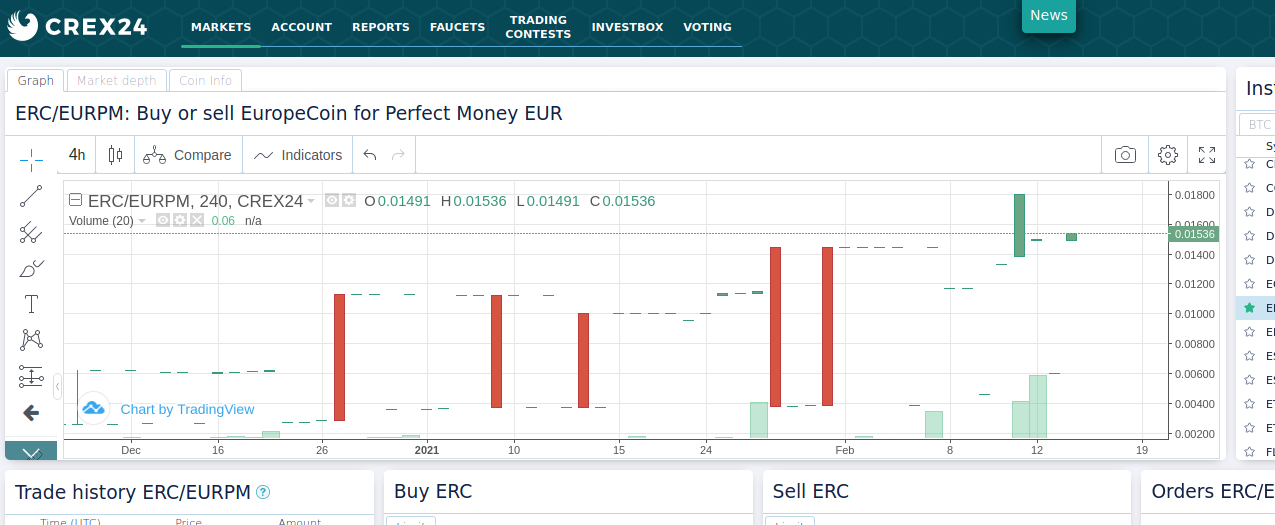The height and width of the screenshot is (525, 1275).
Task: Select the pitchfork drawing tool
Action: click(x=31, y=232)
